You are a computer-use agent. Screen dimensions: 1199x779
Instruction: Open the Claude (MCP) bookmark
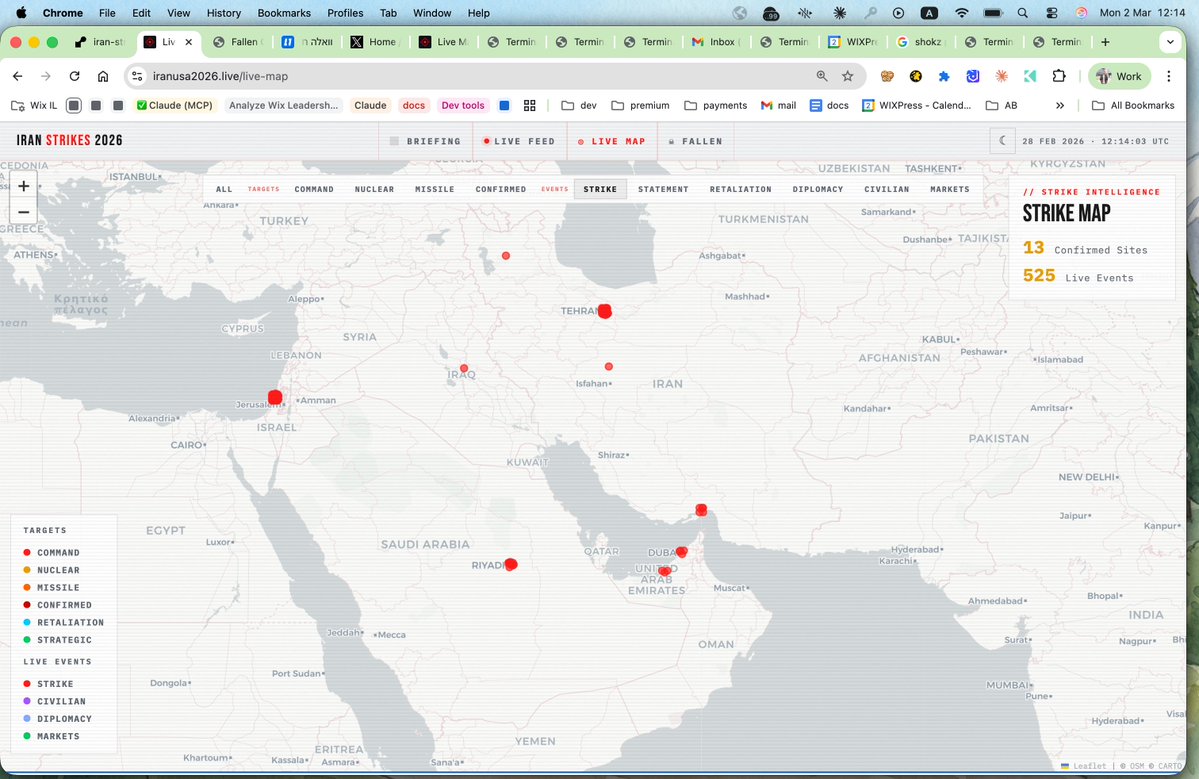tap(174, 105)
